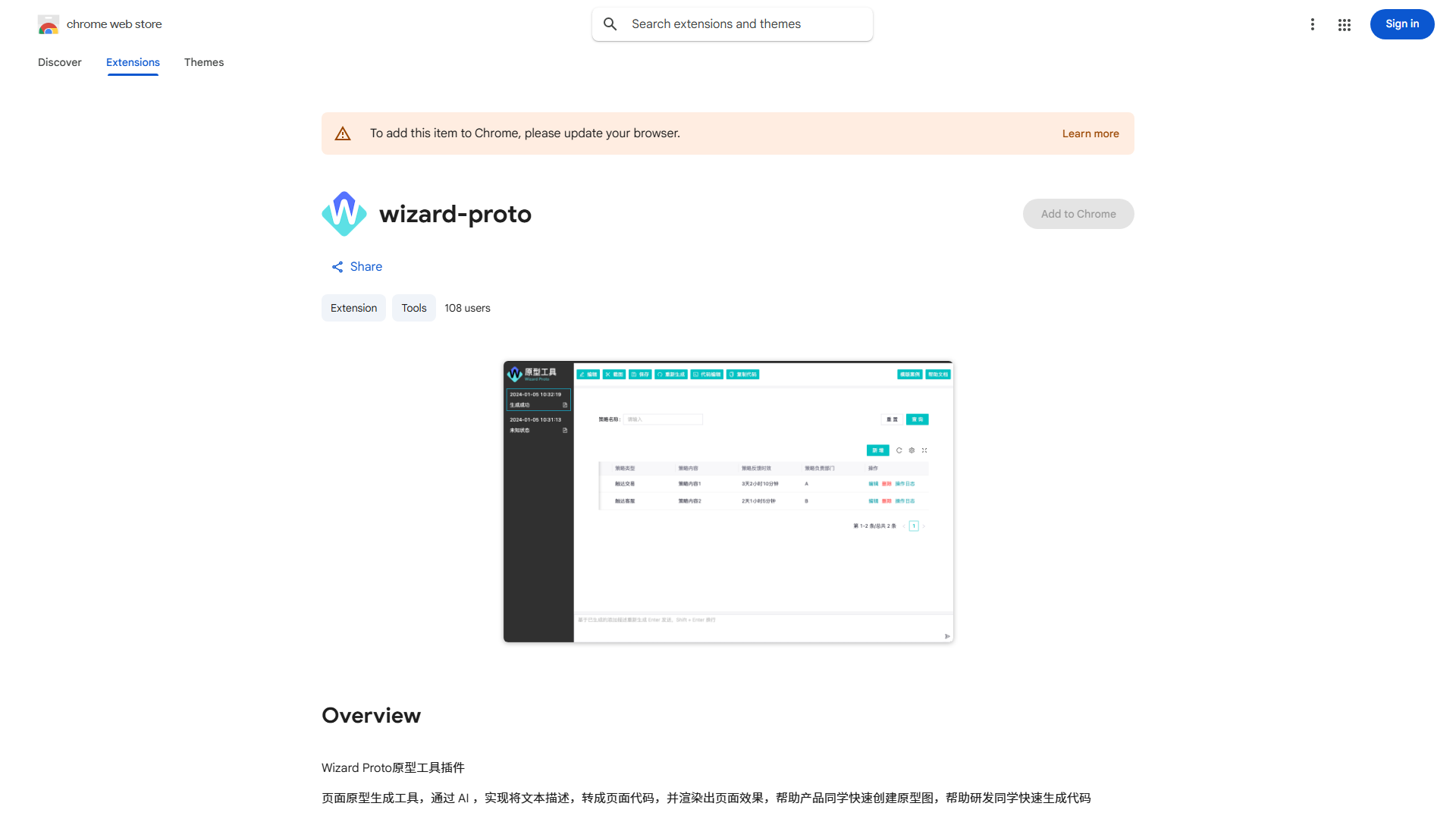Image resolution: width=1456 pixels, height=819 pixels.
Task: Click the search extensions and themes input field
Action: (x=732, y=24)
